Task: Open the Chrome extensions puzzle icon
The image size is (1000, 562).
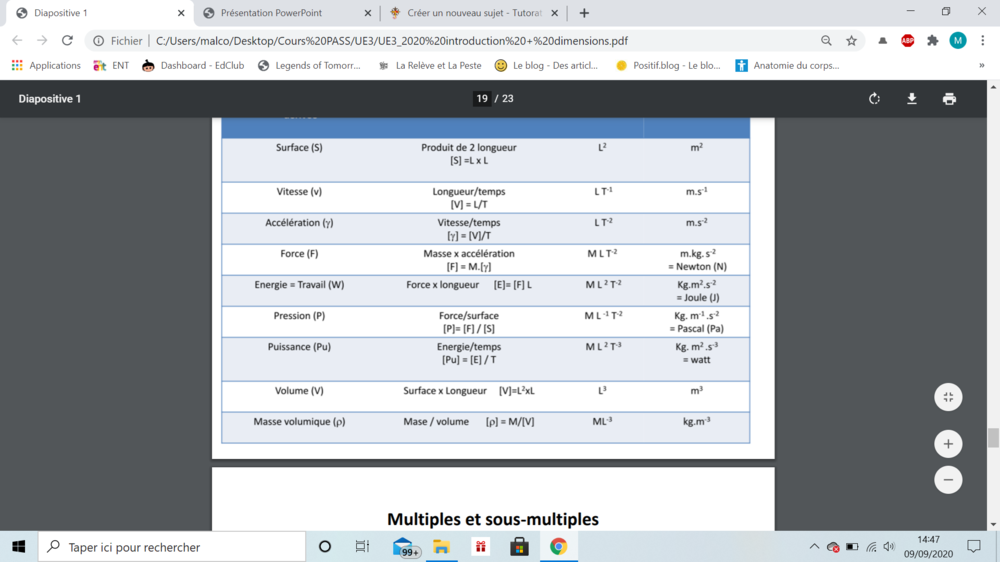Action: click(932, 41)
